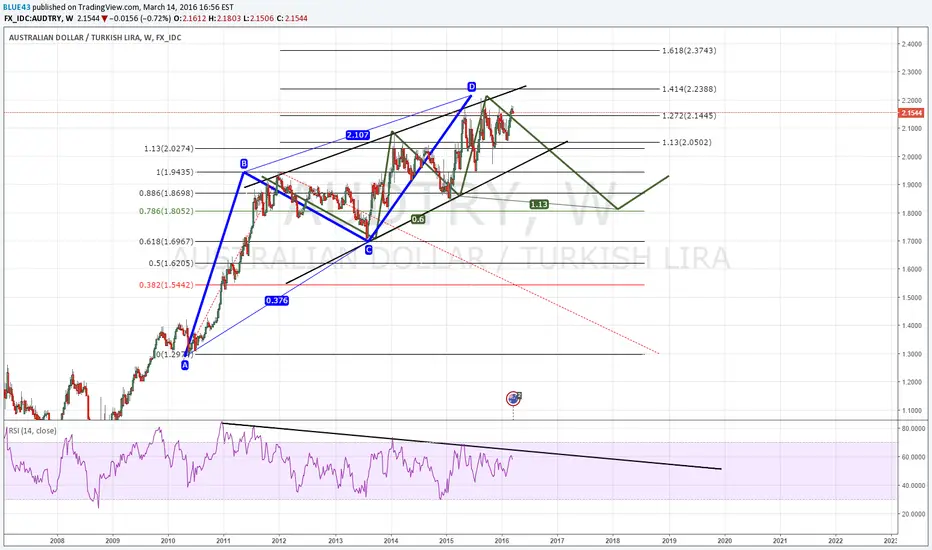The height and width of the screenshot is (550, 932).
Task: Click the green 1.13 ratio label
Action: pyautogui.click(x=539, y=204)
